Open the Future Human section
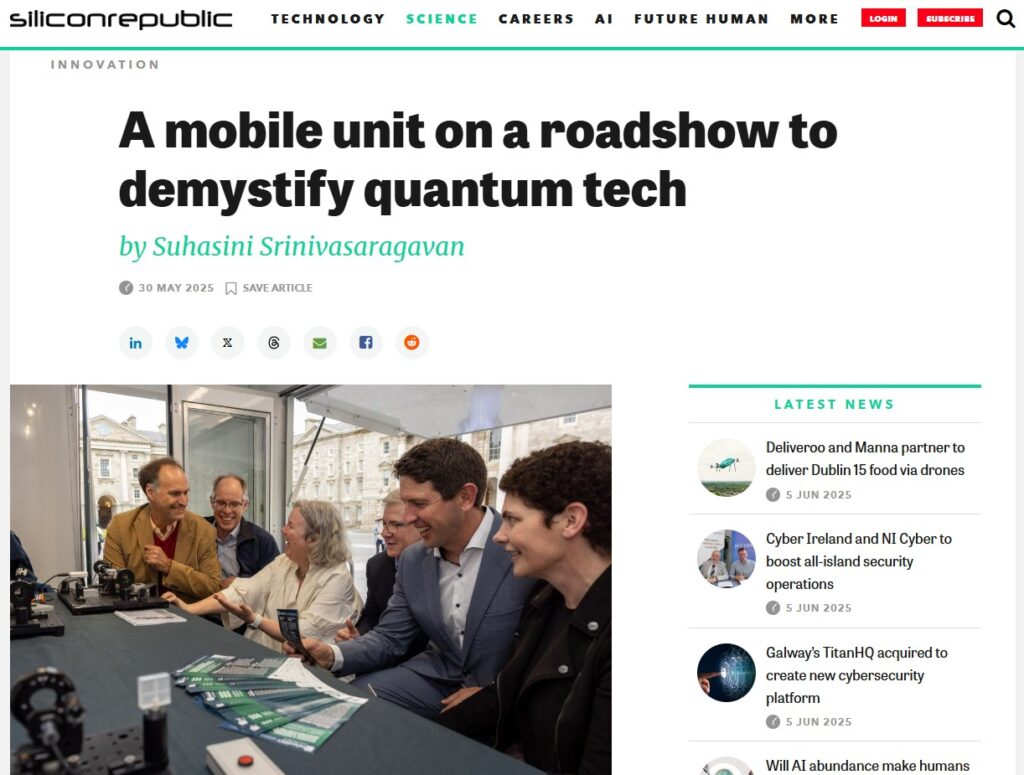Image resolution: width=1024 pixels, height=775 pixels. pyautogui.click(x=701, y=19)
